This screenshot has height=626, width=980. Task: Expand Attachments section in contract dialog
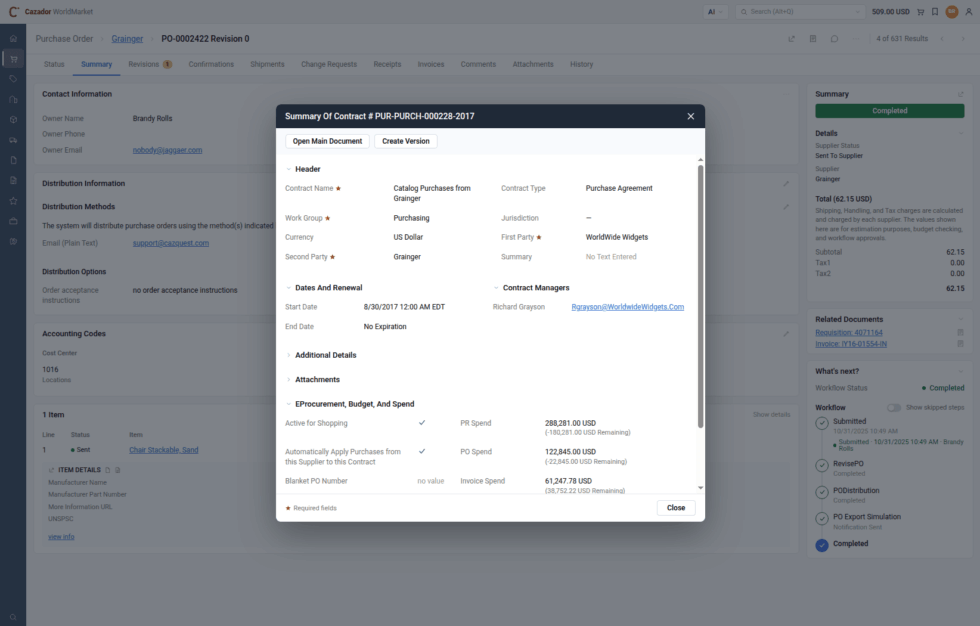[x=289, y=380]
